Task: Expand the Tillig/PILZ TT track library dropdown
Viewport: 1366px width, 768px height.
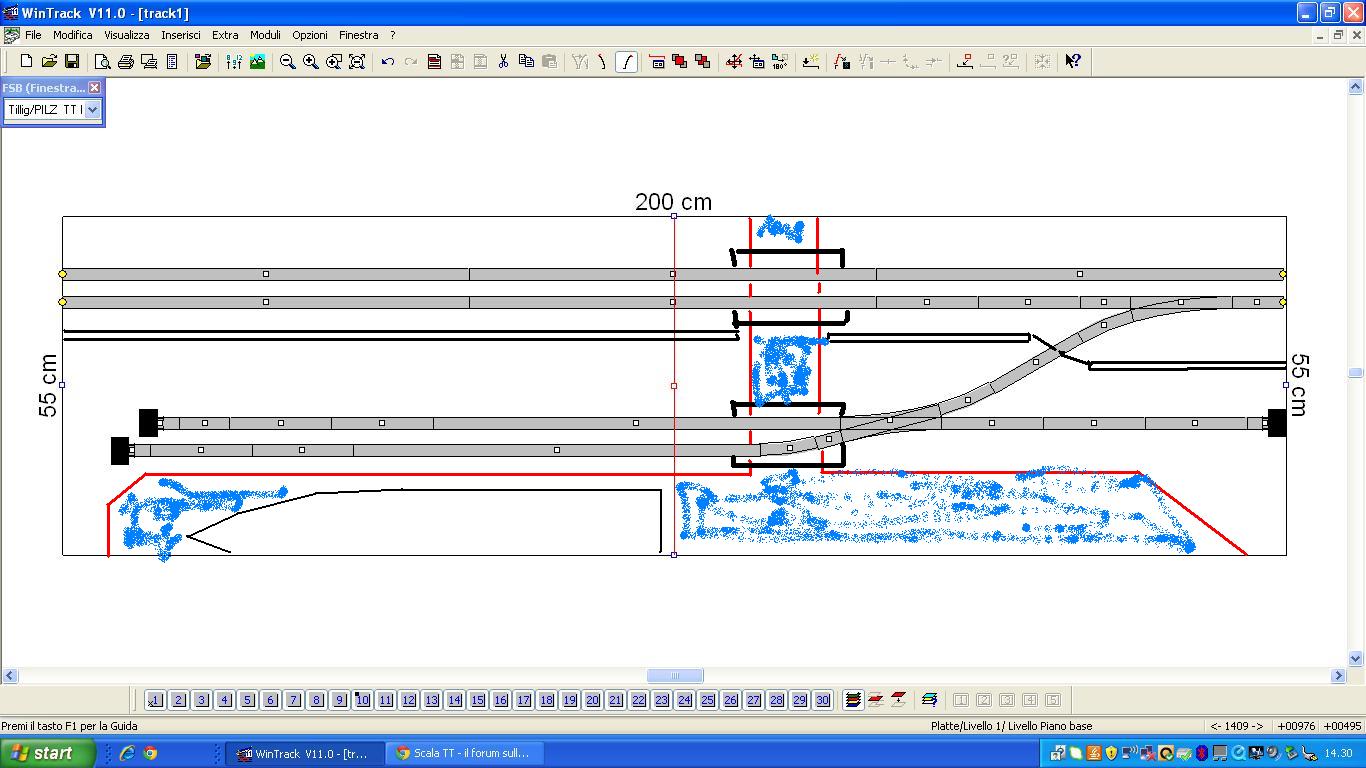Action: 92,109
